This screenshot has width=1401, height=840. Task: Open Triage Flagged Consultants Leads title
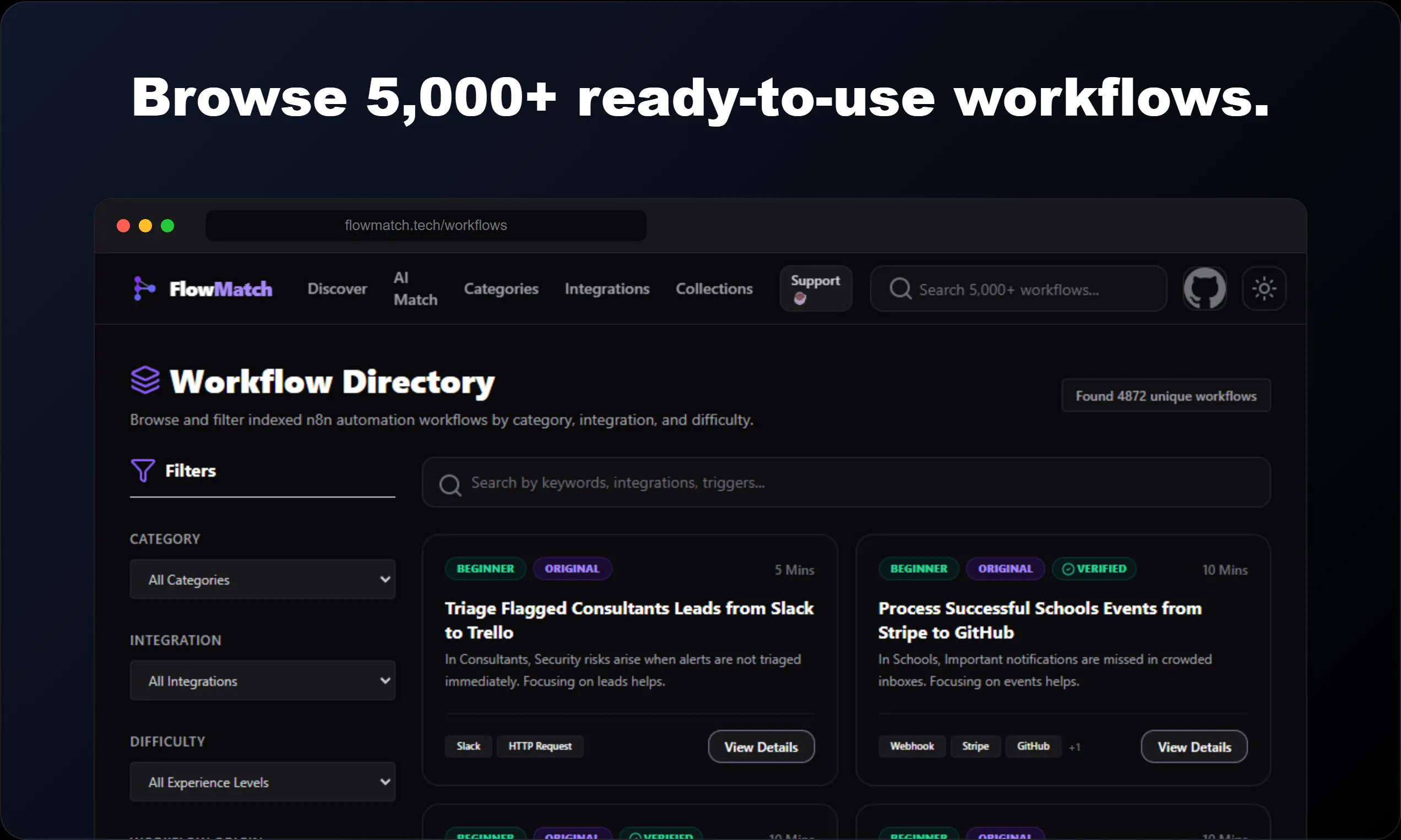pos(629,620)
